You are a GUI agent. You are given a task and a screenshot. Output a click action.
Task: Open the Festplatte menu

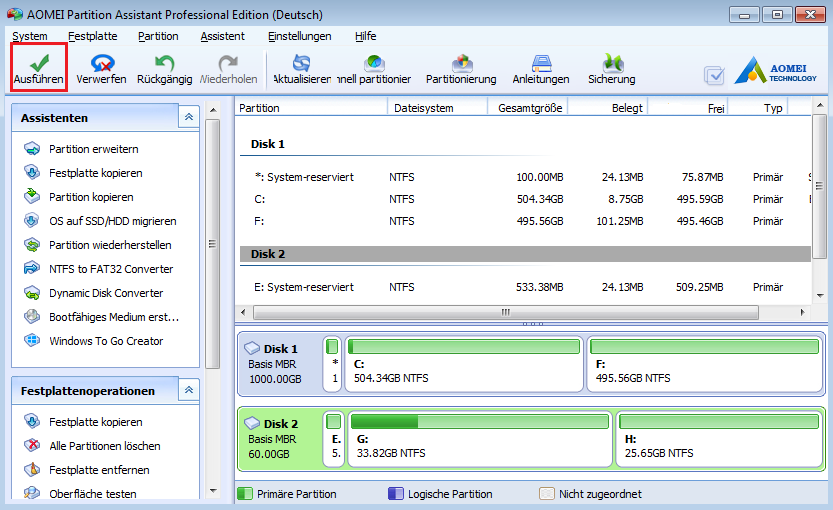tap(92, 36)
